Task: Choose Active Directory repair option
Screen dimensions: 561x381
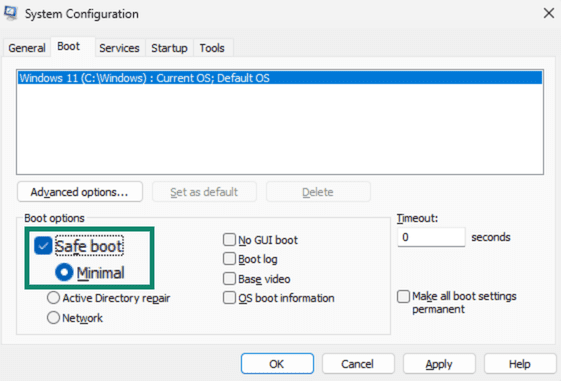Action: pos(54,298)
